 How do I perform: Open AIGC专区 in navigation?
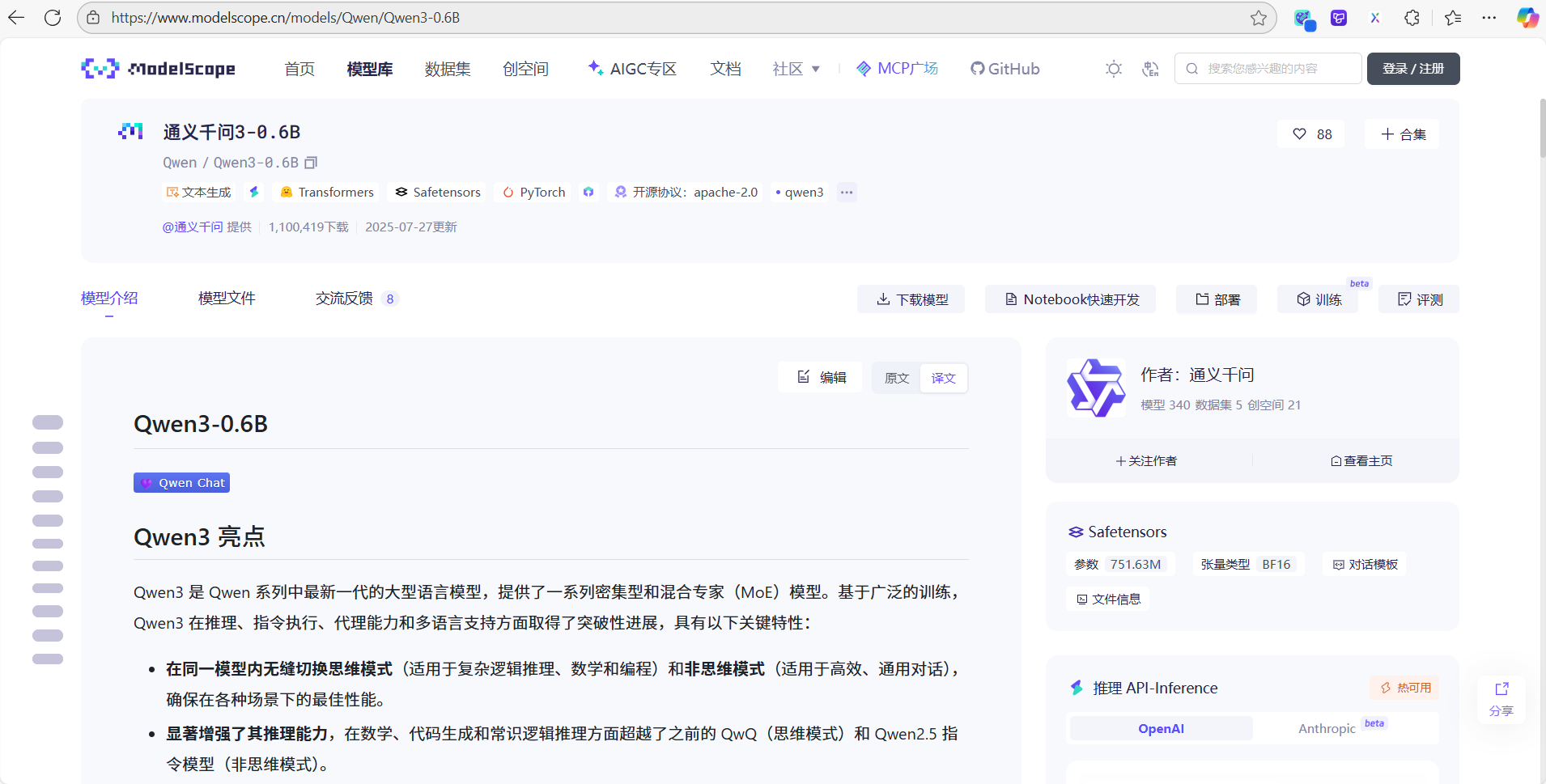click(x=632, y=69)
